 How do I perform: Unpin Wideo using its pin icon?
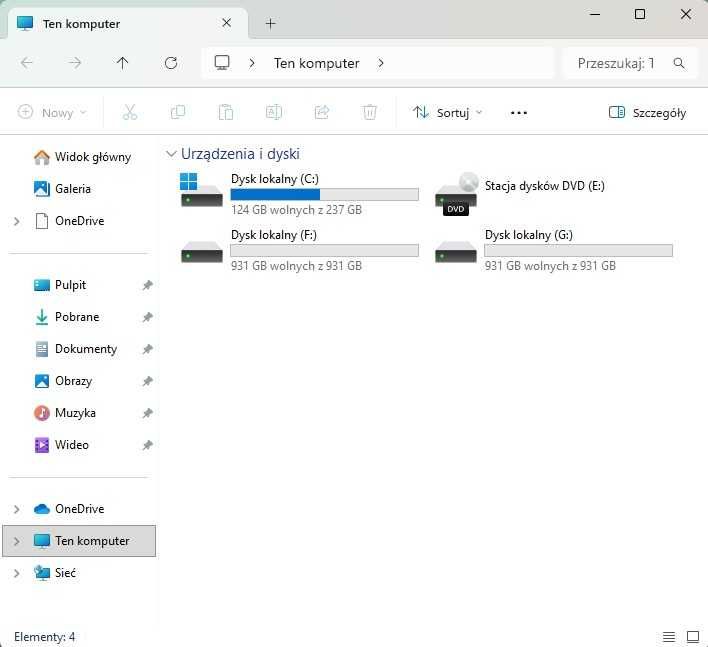[x=147, y=445]
